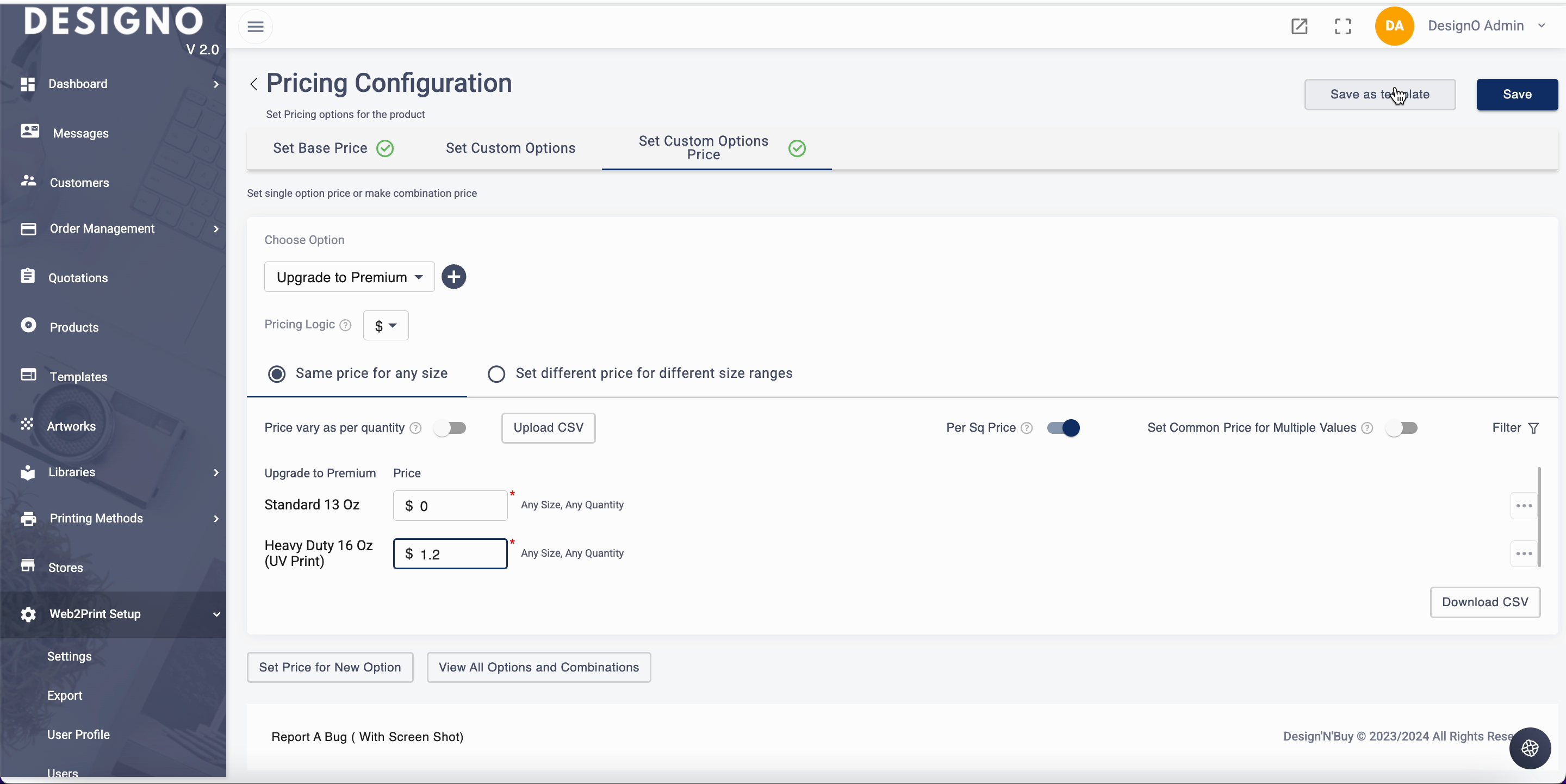Click View All Options and Combinations
Viewport: 1566px width, 784px height.
pos(539,667)
